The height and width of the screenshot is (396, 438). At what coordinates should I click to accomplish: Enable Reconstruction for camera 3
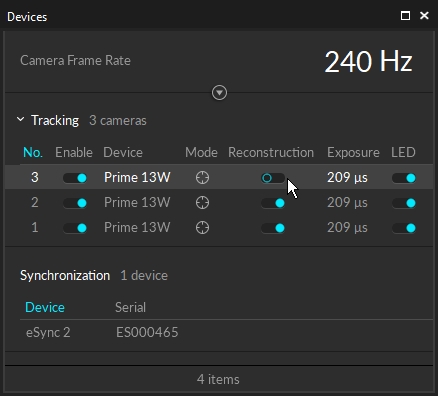coord(273,178)
